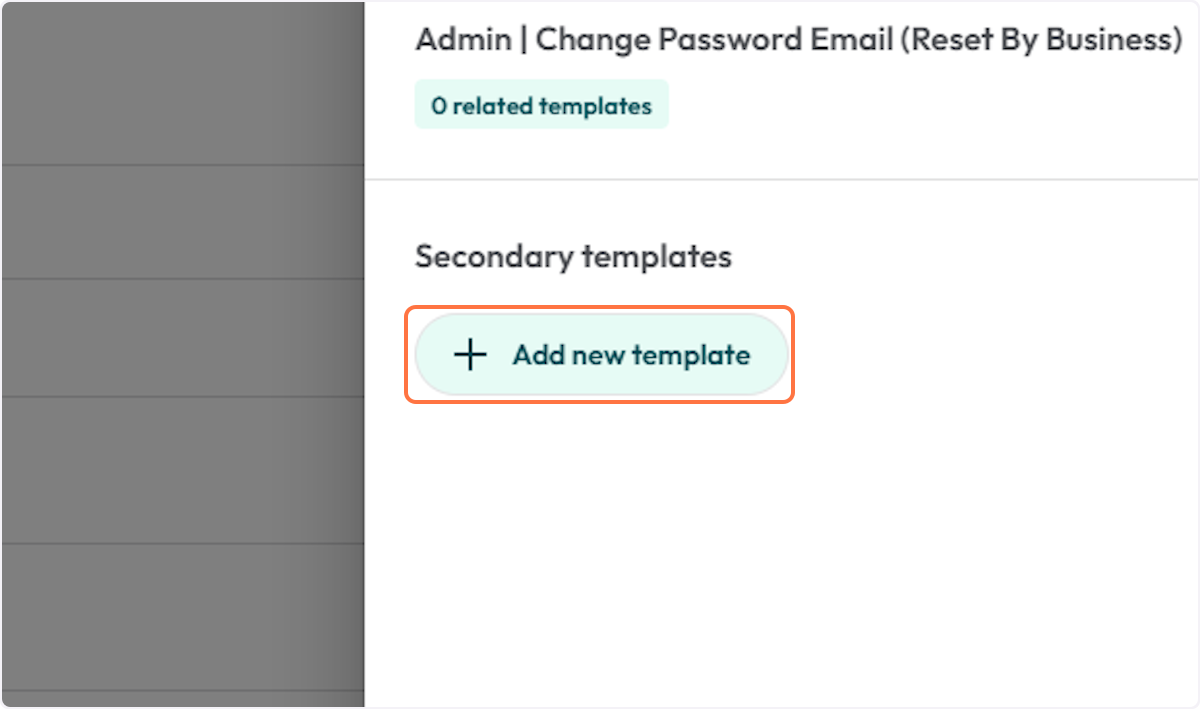Select the second row in the sidebar list

coord(180,222)
